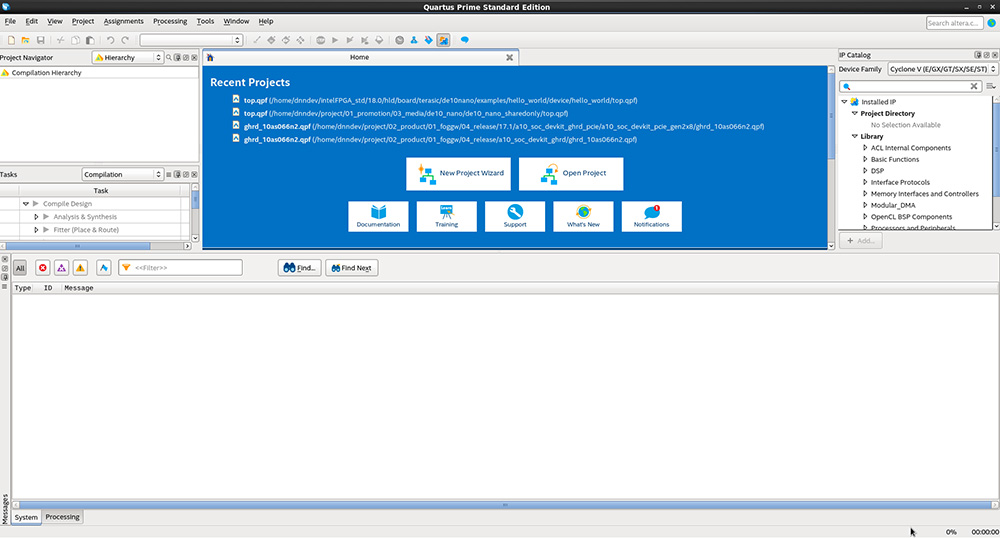Click the highlighted IP Catalog toolbar icon
This screenshot has width=1000, height=538.
click(443, 40)
